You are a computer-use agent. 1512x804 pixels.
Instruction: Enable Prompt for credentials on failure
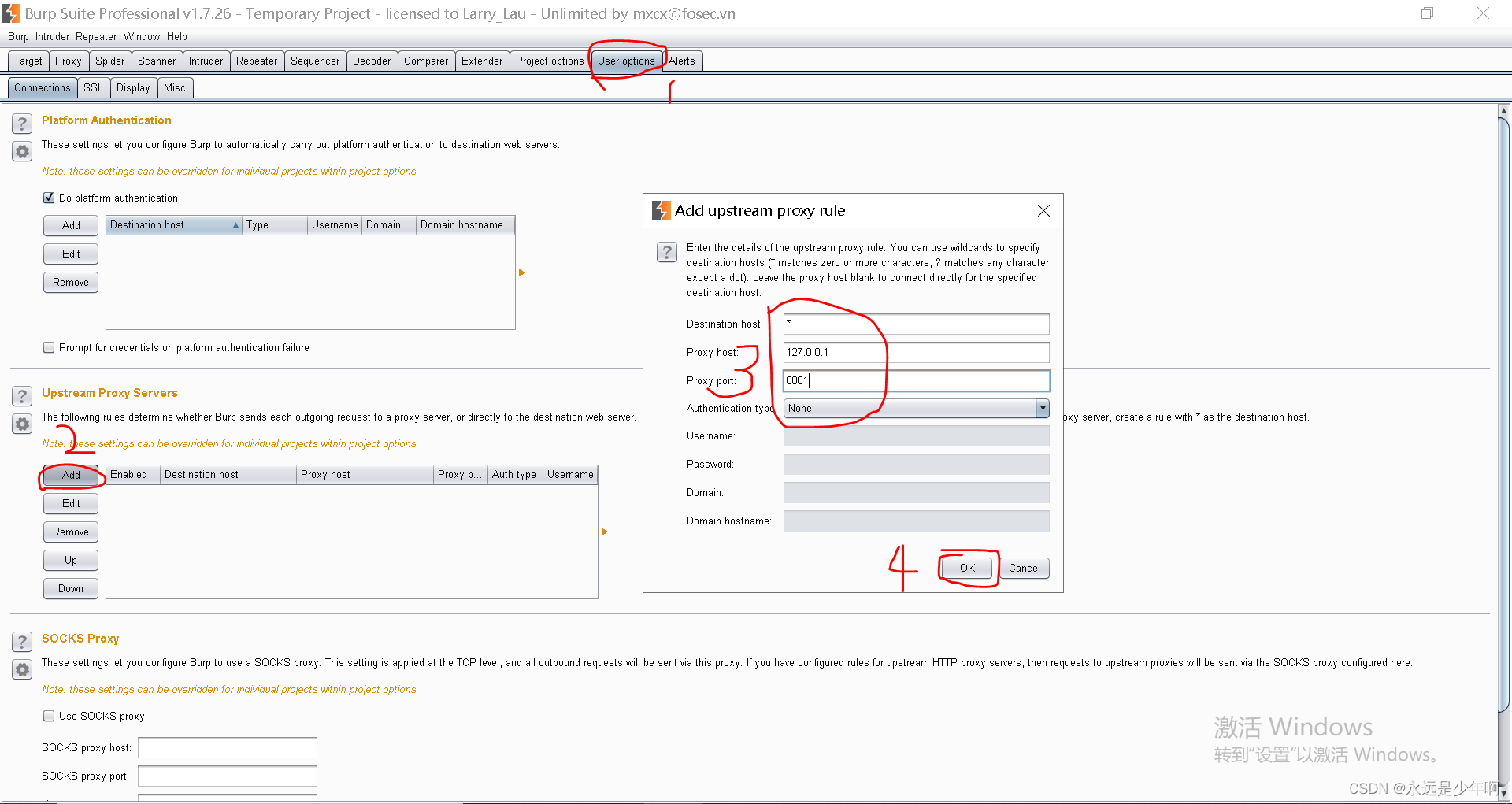pos(49,347)
